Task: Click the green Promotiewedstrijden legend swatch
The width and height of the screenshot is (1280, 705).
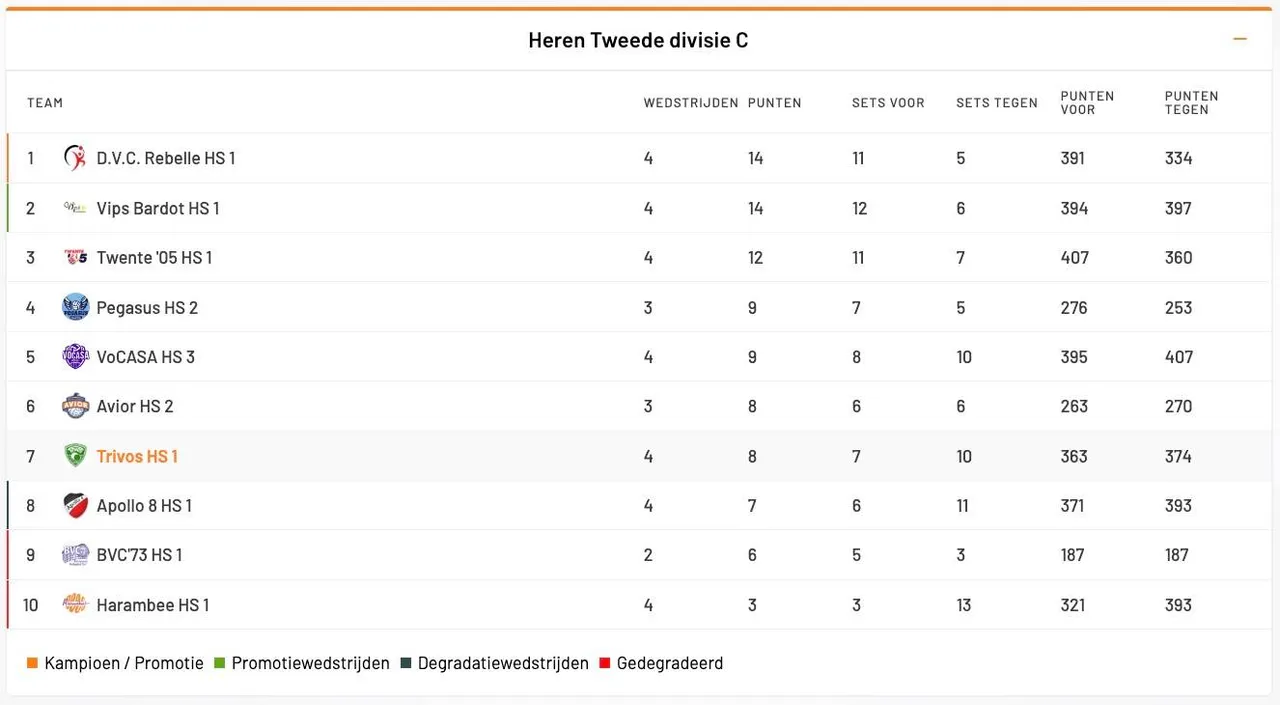Action: coord(220,663)
